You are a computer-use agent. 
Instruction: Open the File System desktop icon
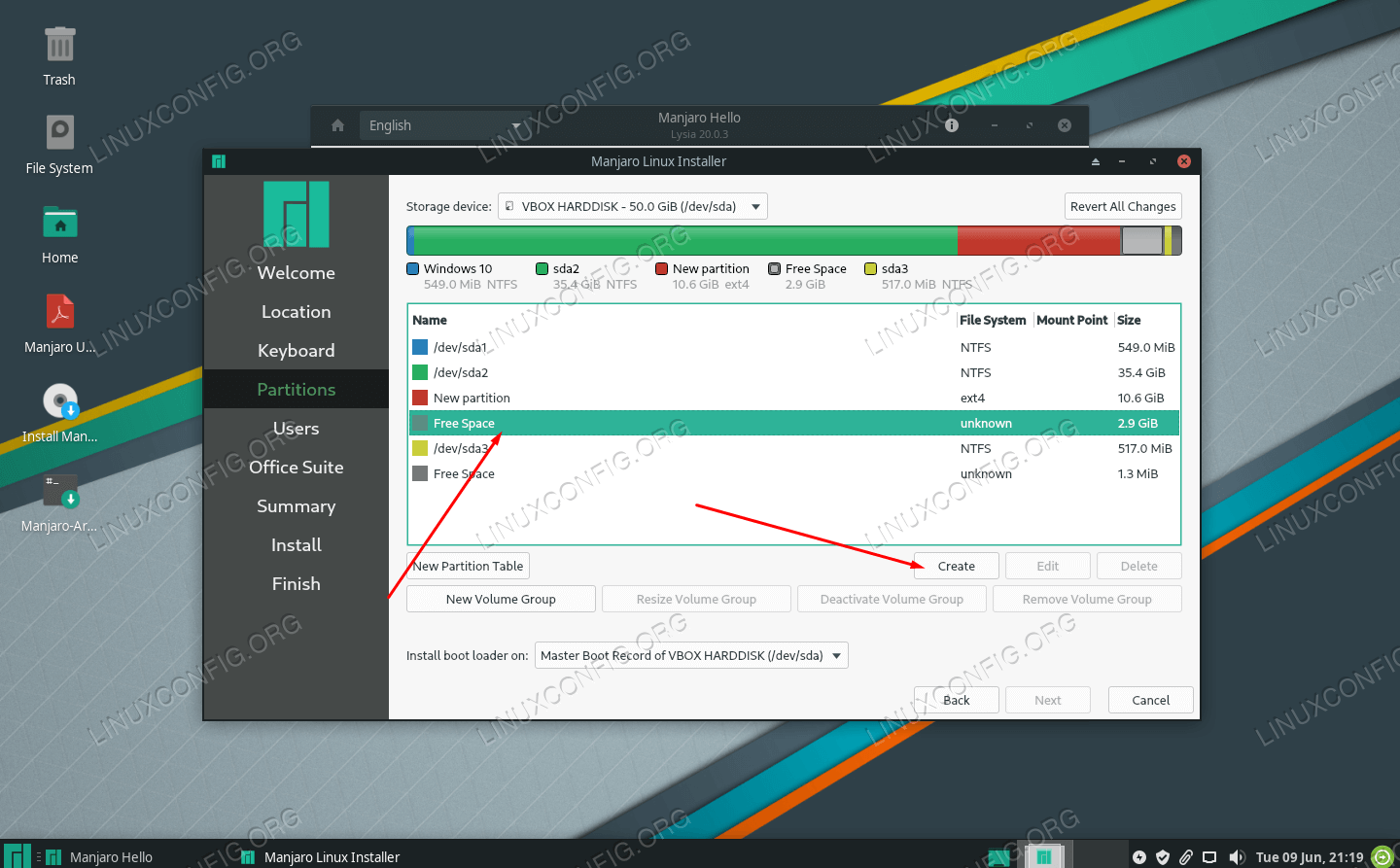[x=59, y=132]
